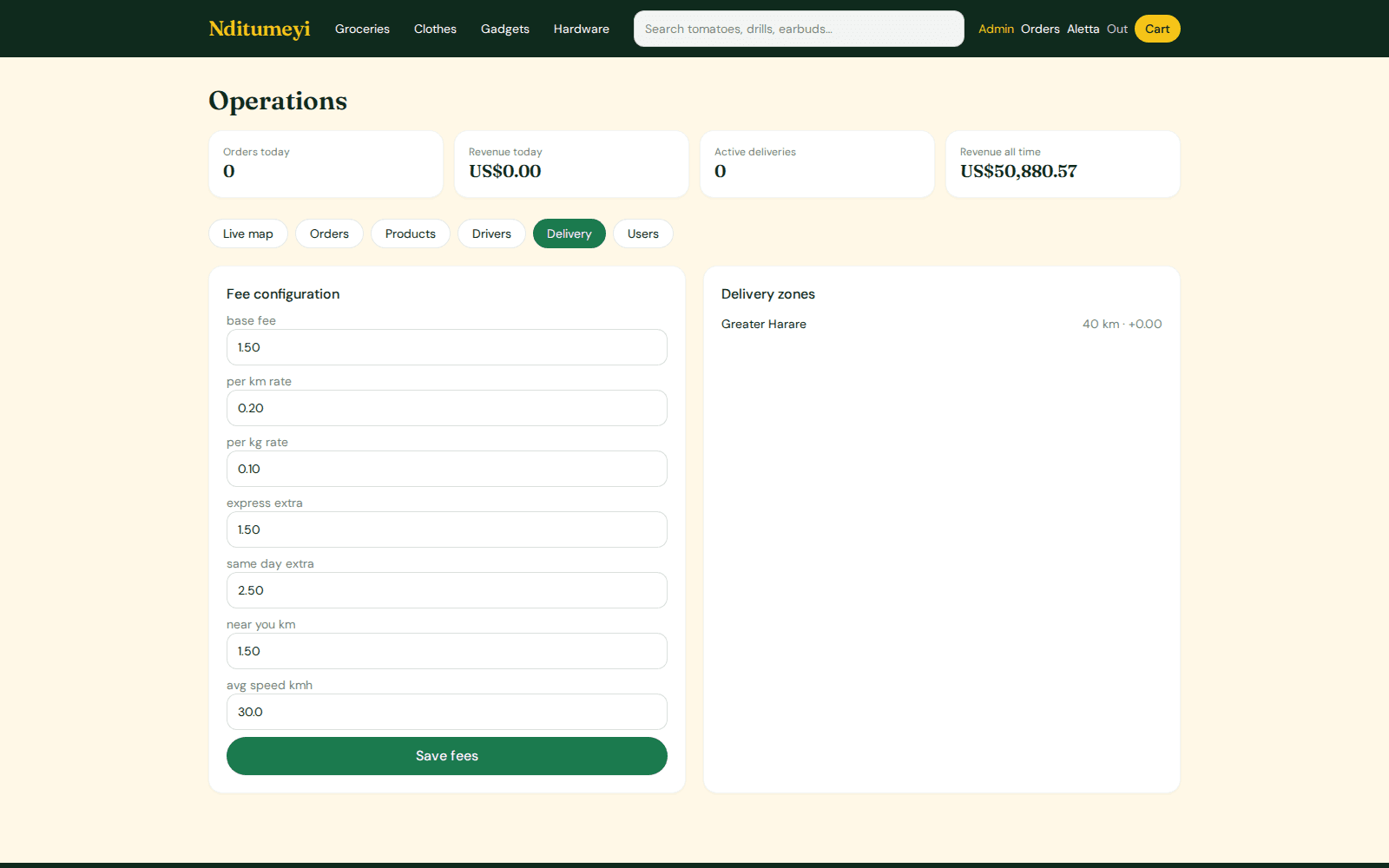Click the Orders today card

[x=326, y=164]
